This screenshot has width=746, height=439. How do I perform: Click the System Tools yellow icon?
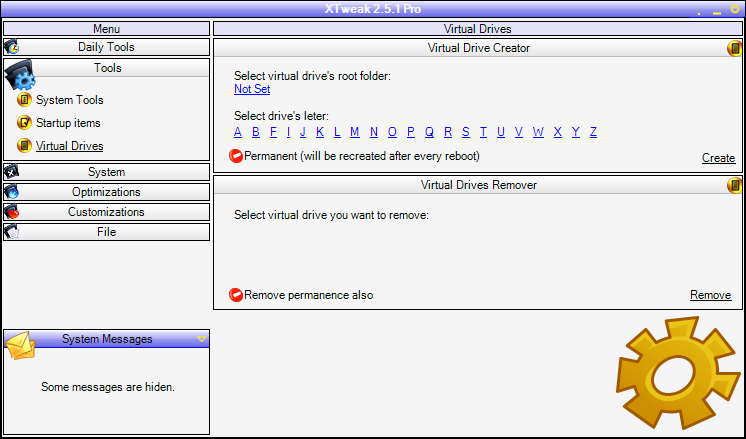tap(24, 99)
